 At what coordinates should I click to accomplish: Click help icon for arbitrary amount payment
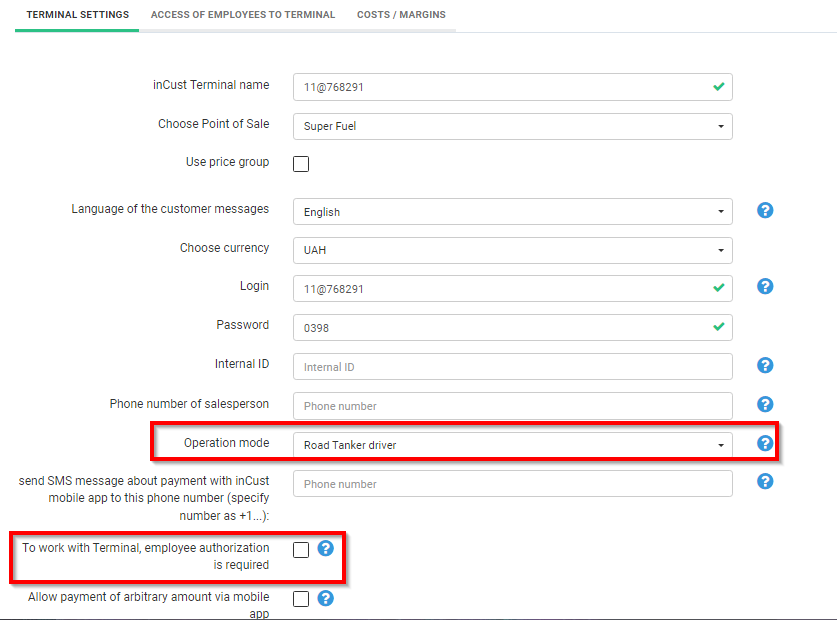pyautogui.click(x=325, y=598)
